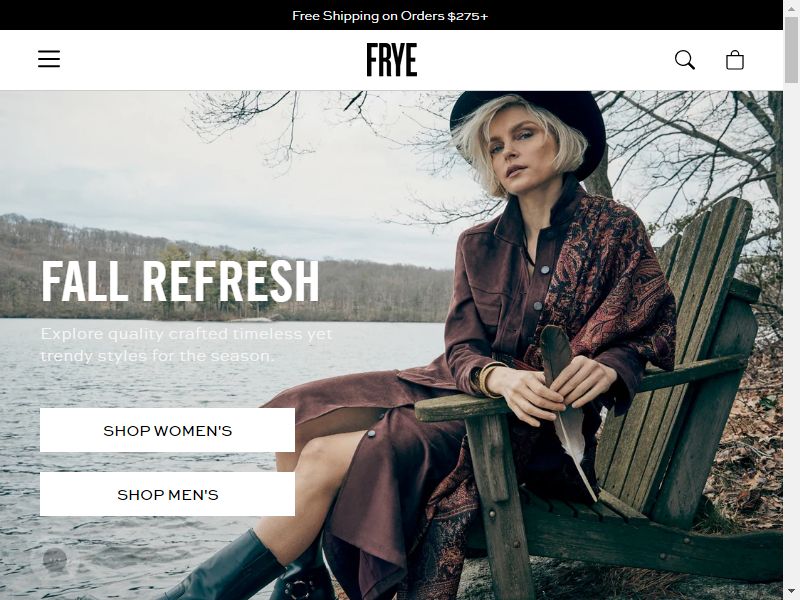The image size is (800, 600).
Task: Click the Free Shipping on Orders $275+ banner
Action: 390,15
